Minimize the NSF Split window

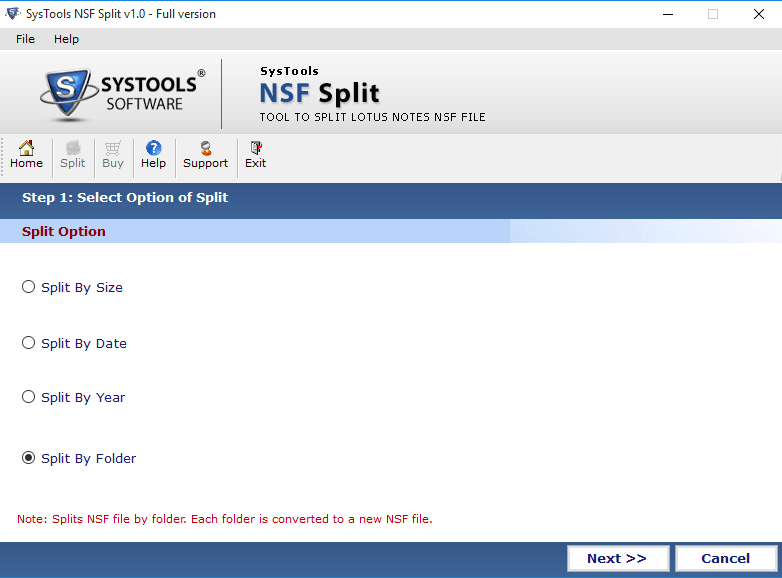click(x=668, y=14)
